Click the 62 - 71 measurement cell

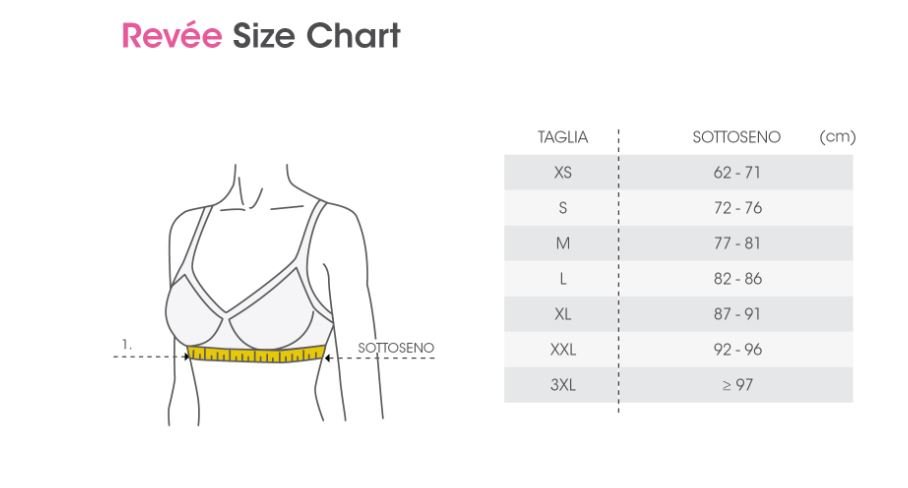coord(737,173)
